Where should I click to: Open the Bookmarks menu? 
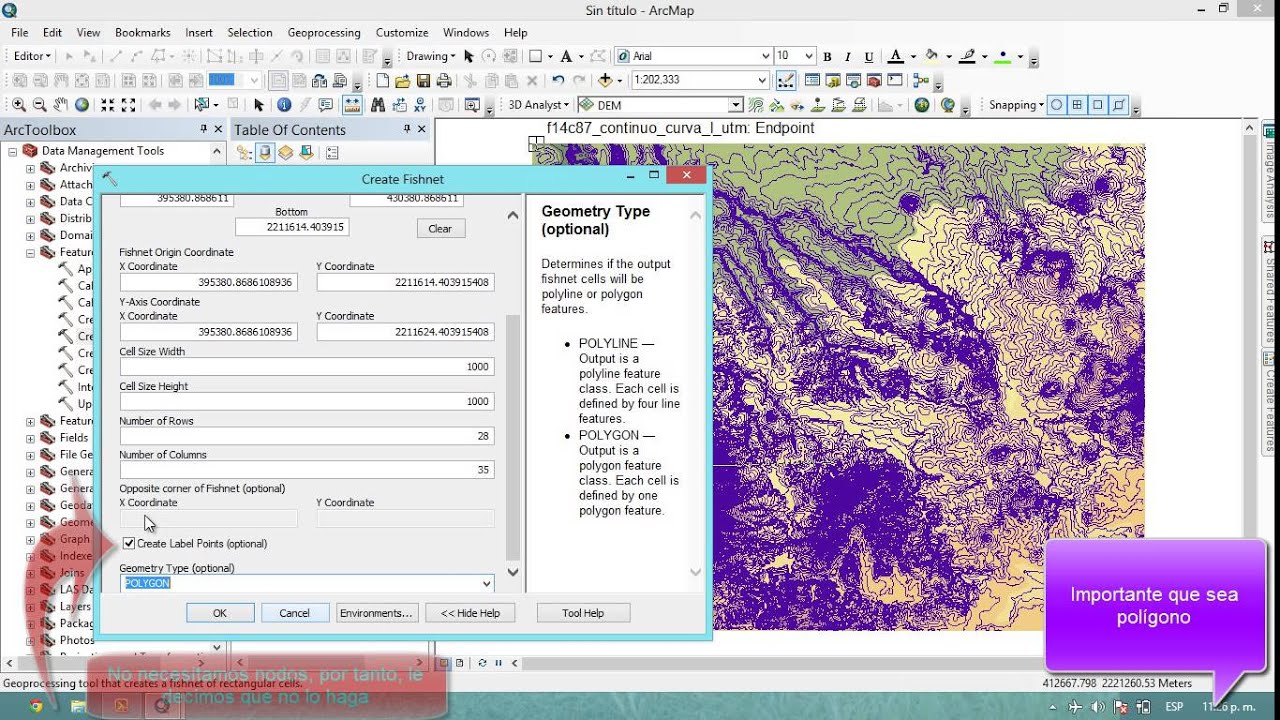(x=142, y=33)
